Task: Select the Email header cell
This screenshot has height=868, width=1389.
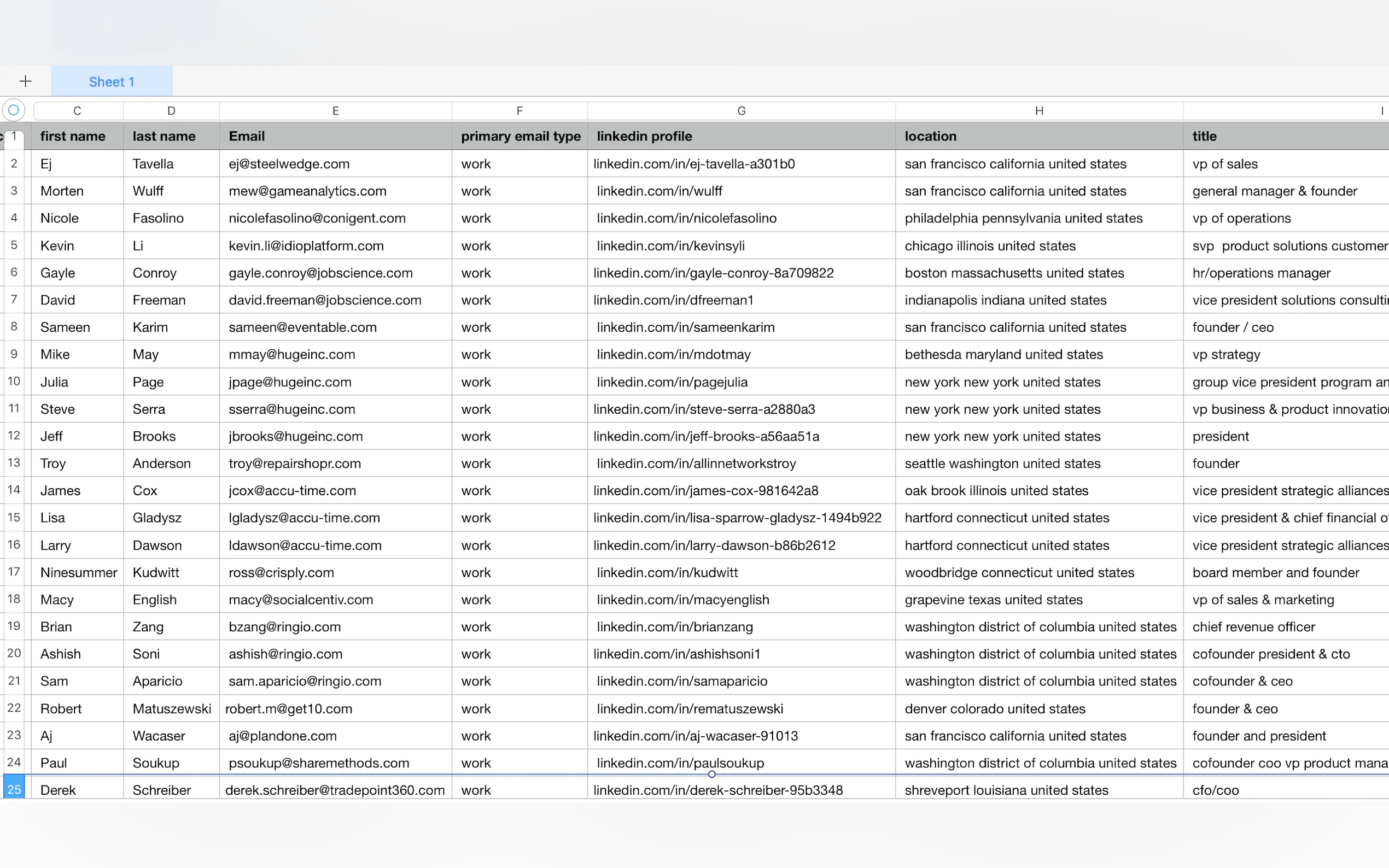Action: coord(335,136)
